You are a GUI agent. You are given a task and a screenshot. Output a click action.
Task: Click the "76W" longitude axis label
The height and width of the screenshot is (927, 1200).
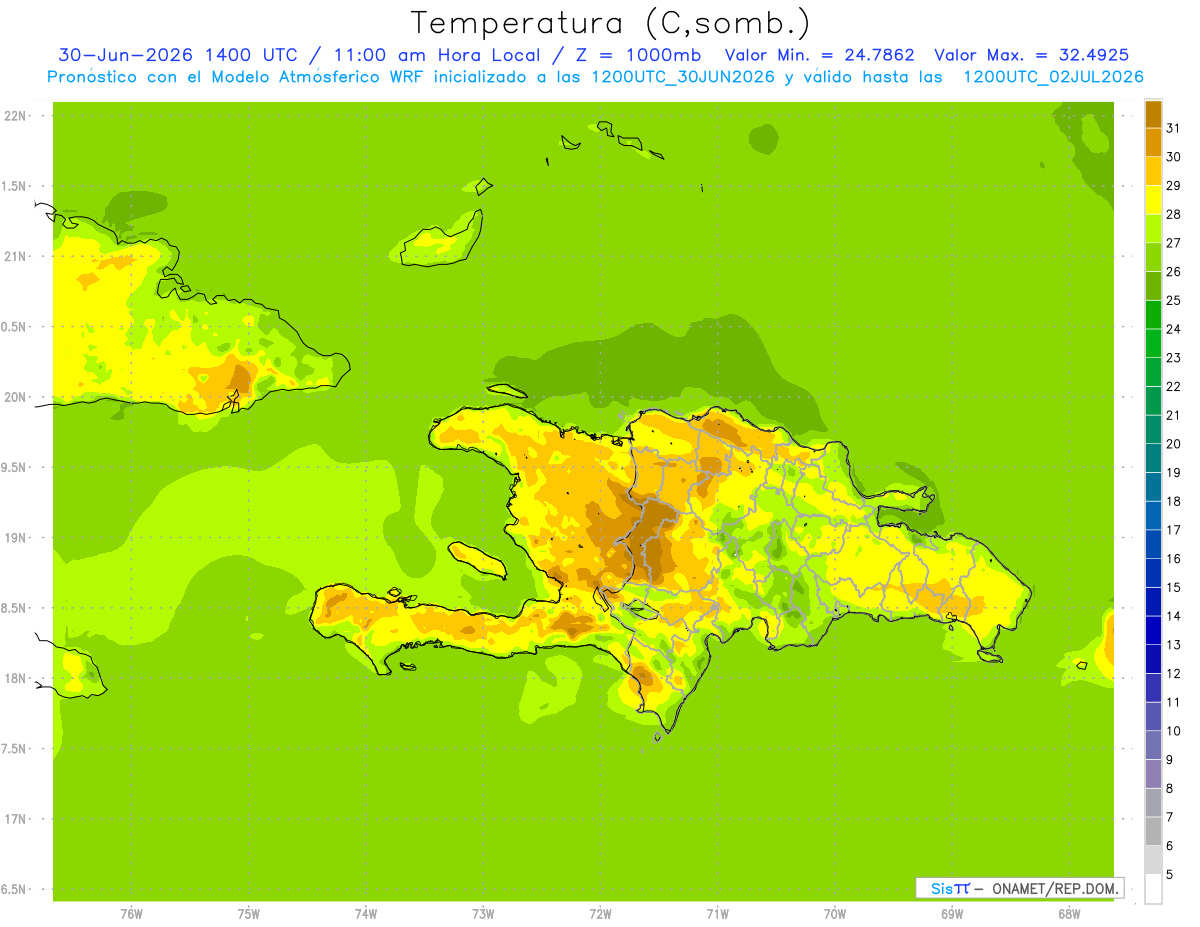(x=131, y=914)
